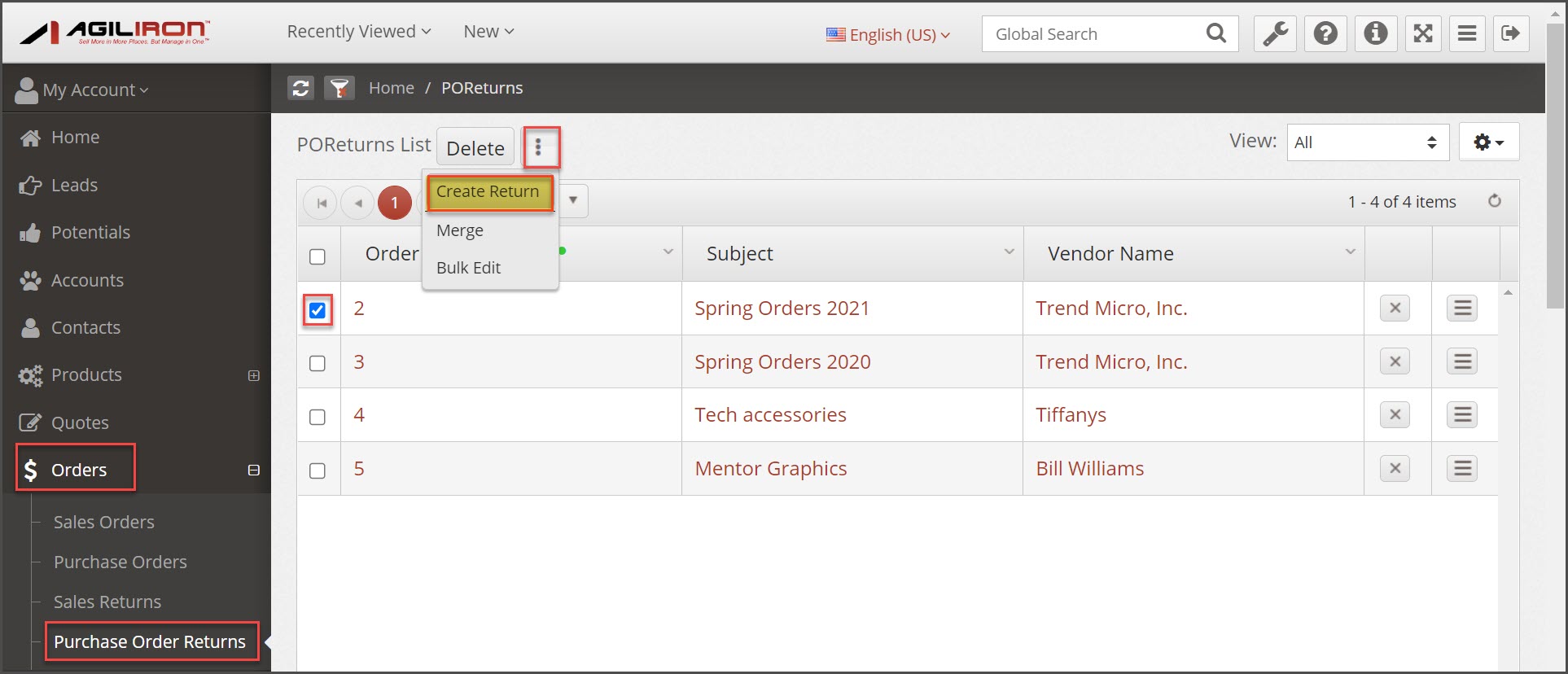Image resolution: width=1568 pixels, height=674 pixels.
Task: Open the Spring Orders 2021 link
Action: pos(782,309)
